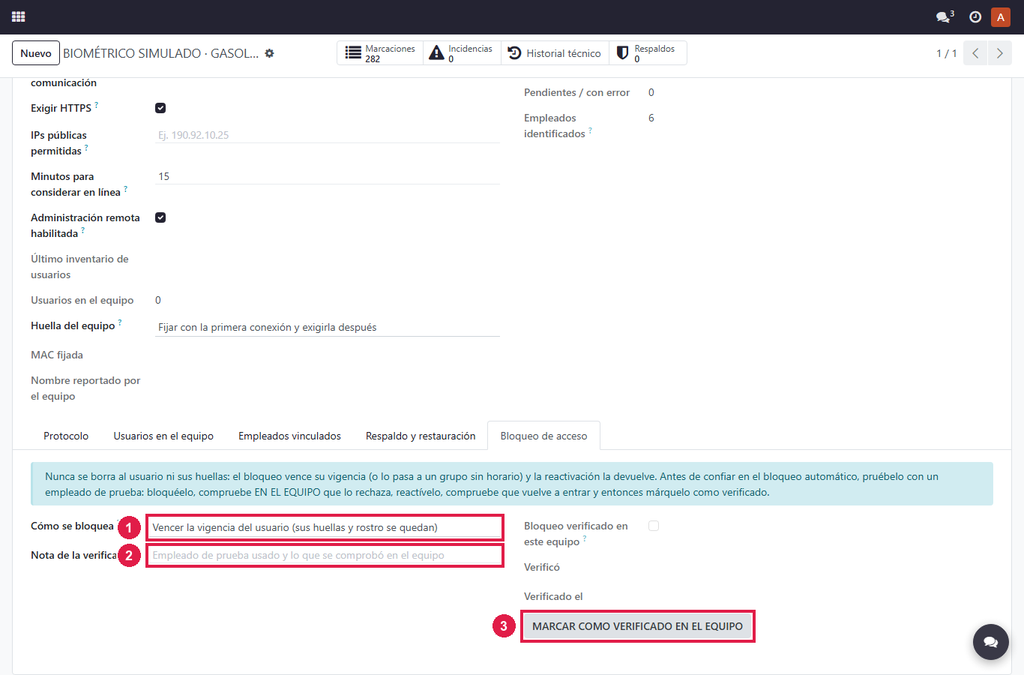Show help tooltip for Minutos para considerar
This screenshot has height=675, width=1024.
click(x=125, y=189)
